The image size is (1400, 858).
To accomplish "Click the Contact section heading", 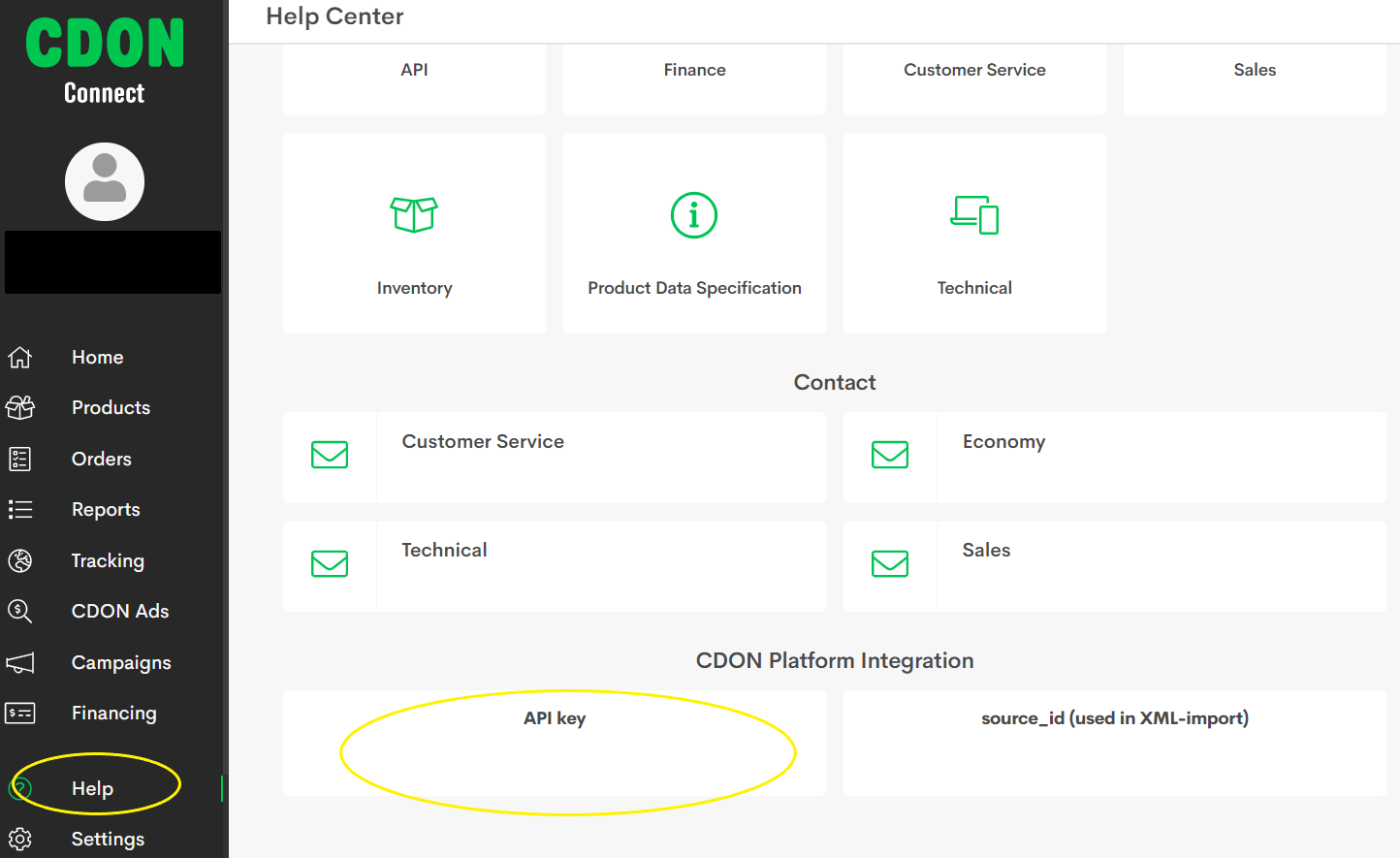I will (835, 382).
